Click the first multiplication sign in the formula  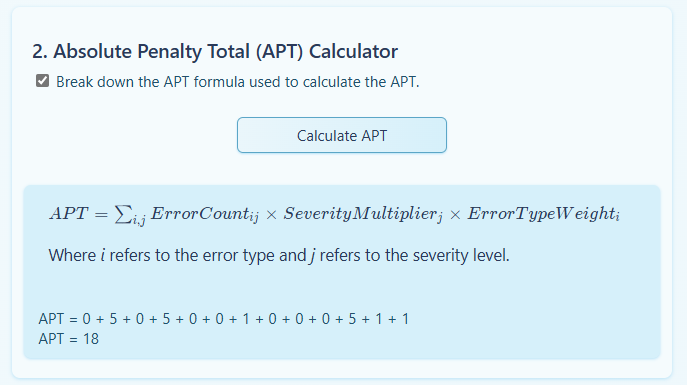pos(271,215)
